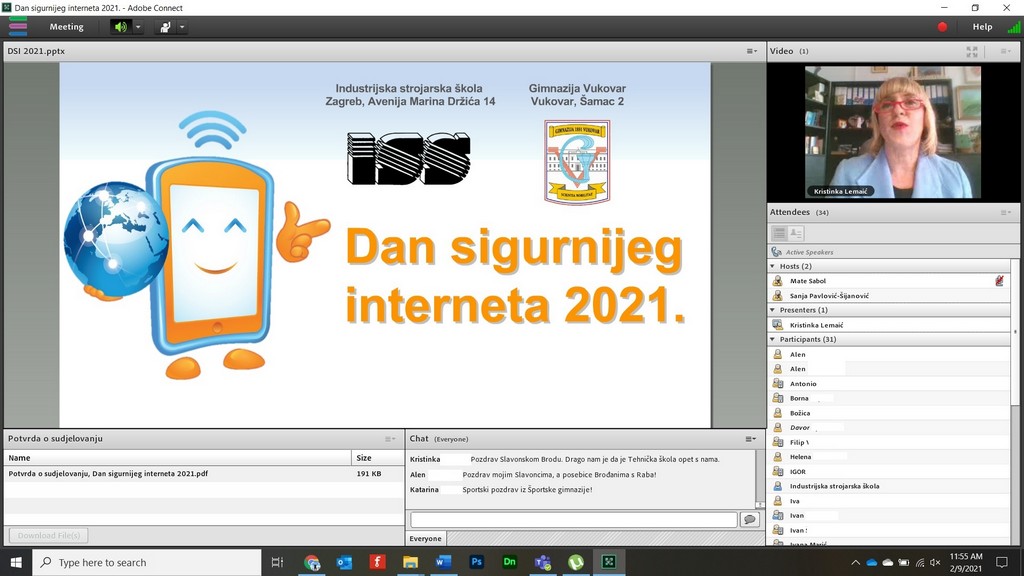
Task: Maximize the Video pod to full screen
Action: point(972,51)
